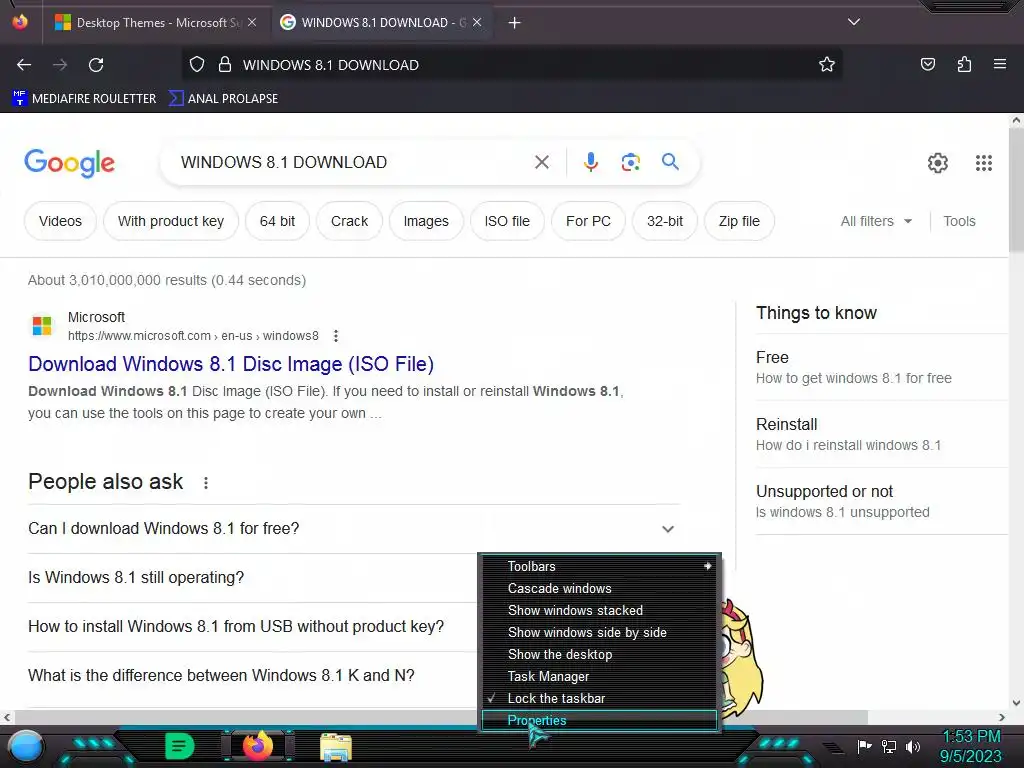Filter results by Videos
Screen dimensions: 1024x768
tap(60, 221)
